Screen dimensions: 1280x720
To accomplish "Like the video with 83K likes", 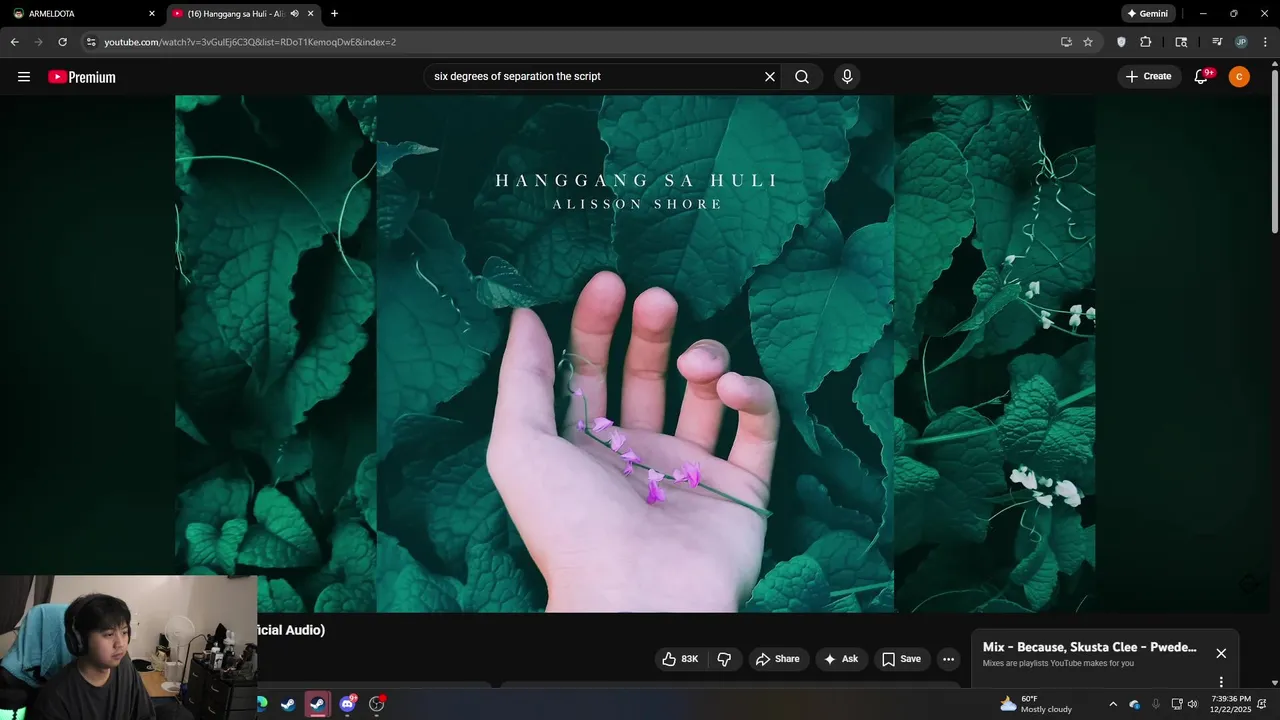I will (680, 659).
